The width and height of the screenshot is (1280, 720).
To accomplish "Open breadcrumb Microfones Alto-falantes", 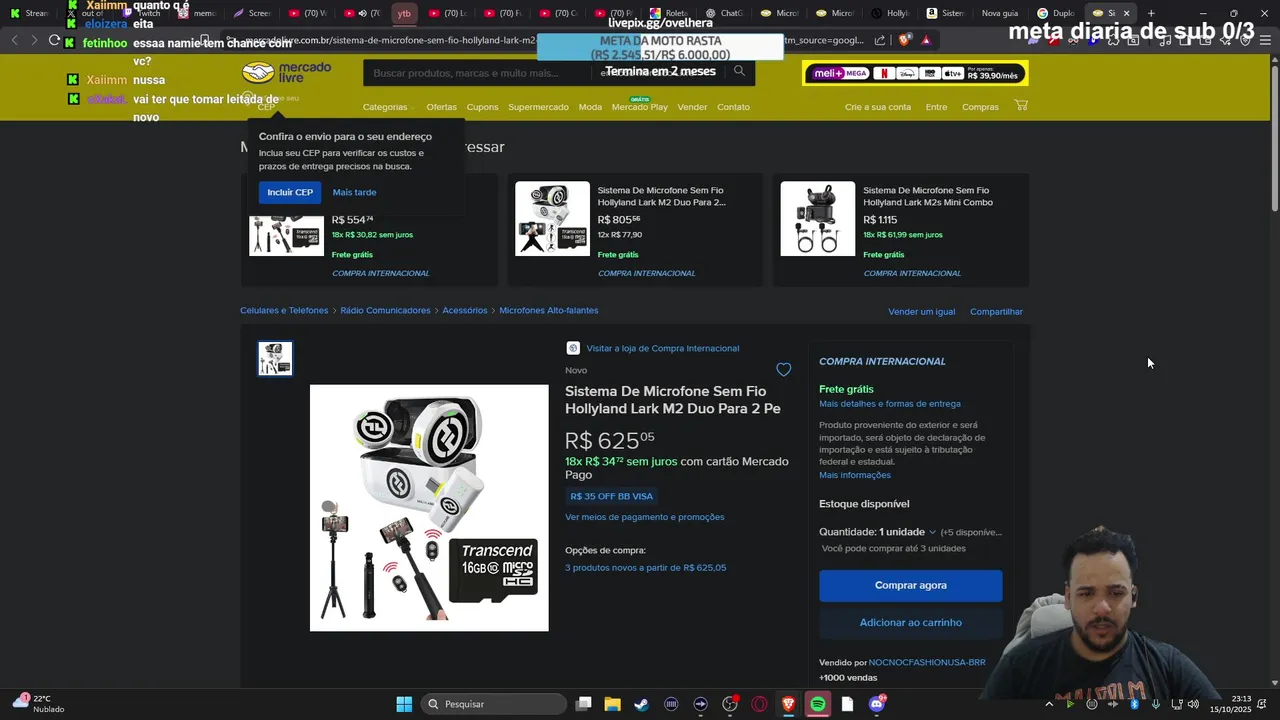I will click(549, 310).
